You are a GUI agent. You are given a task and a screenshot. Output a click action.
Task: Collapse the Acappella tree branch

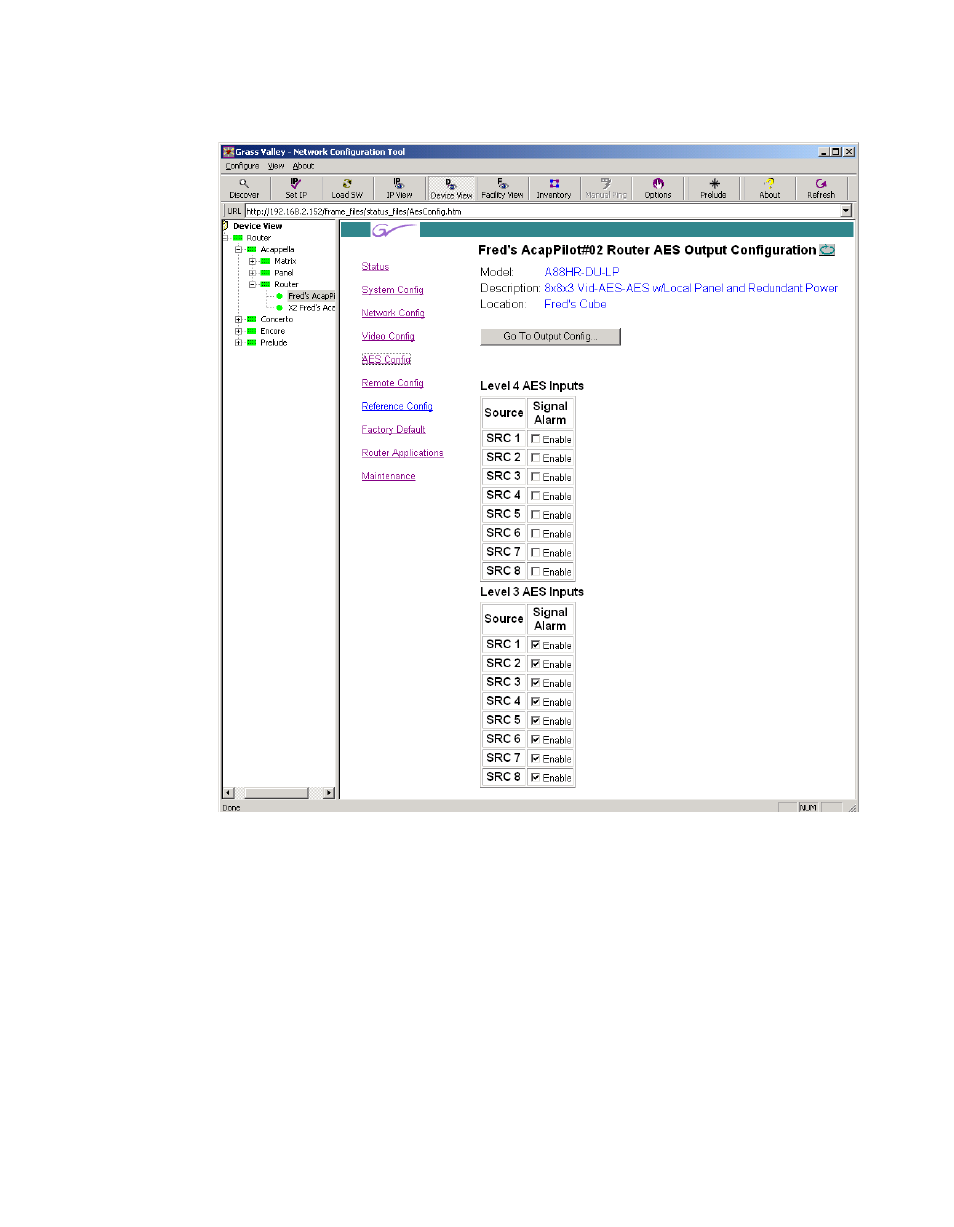pyautogui.click(x=239, y=249)
